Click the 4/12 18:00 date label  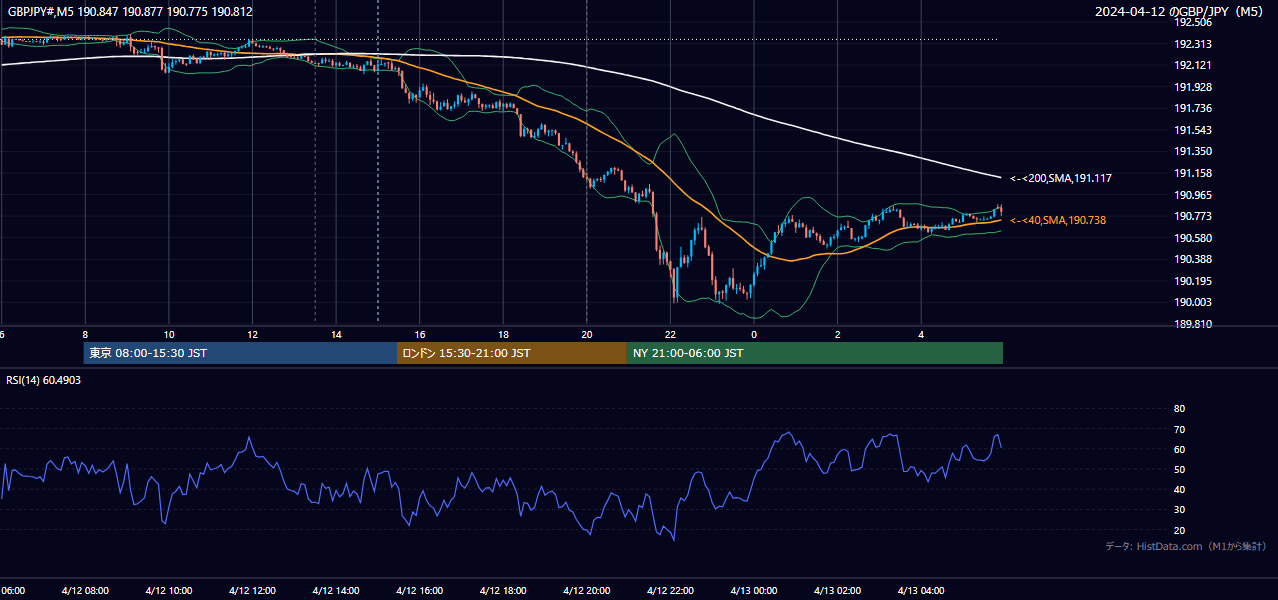point(503,590)
